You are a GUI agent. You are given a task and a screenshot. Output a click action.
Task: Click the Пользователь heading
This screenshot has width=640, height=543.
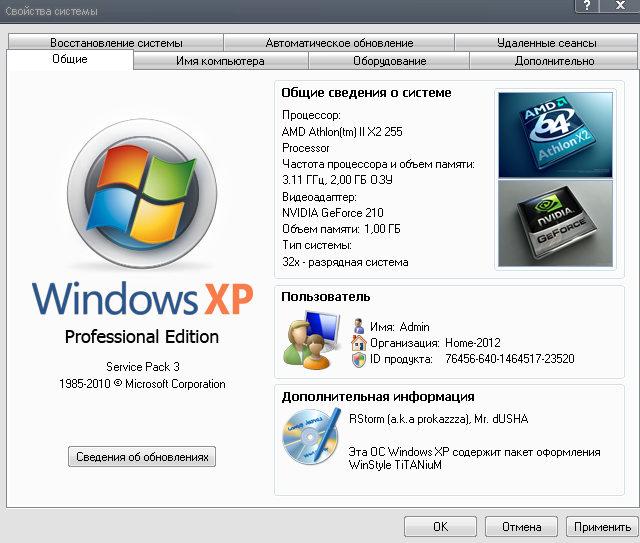coord(326,297)
